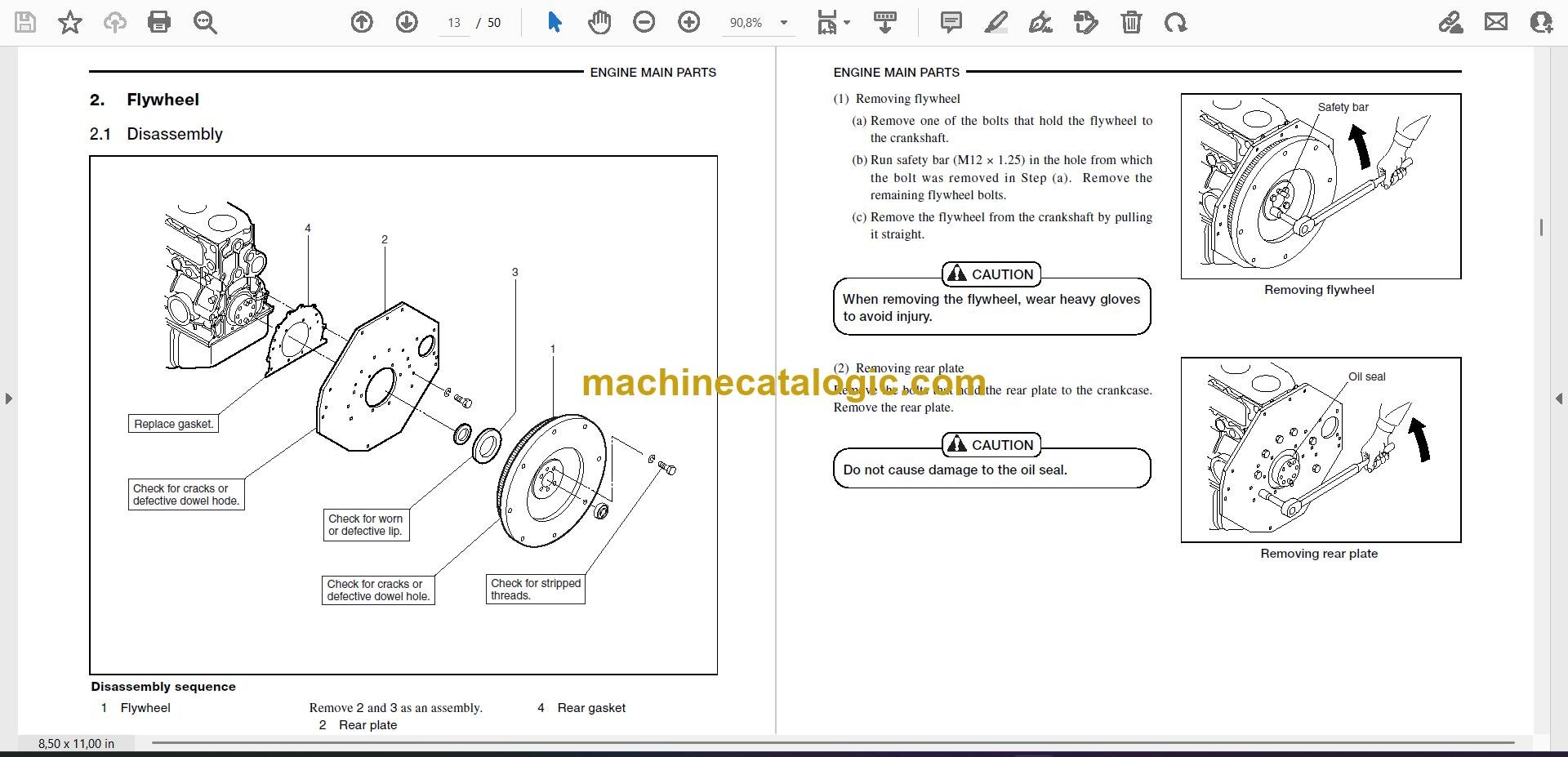Delete with the trash icon
This screenshot has width=1568, height=757.
point(1131,22)
